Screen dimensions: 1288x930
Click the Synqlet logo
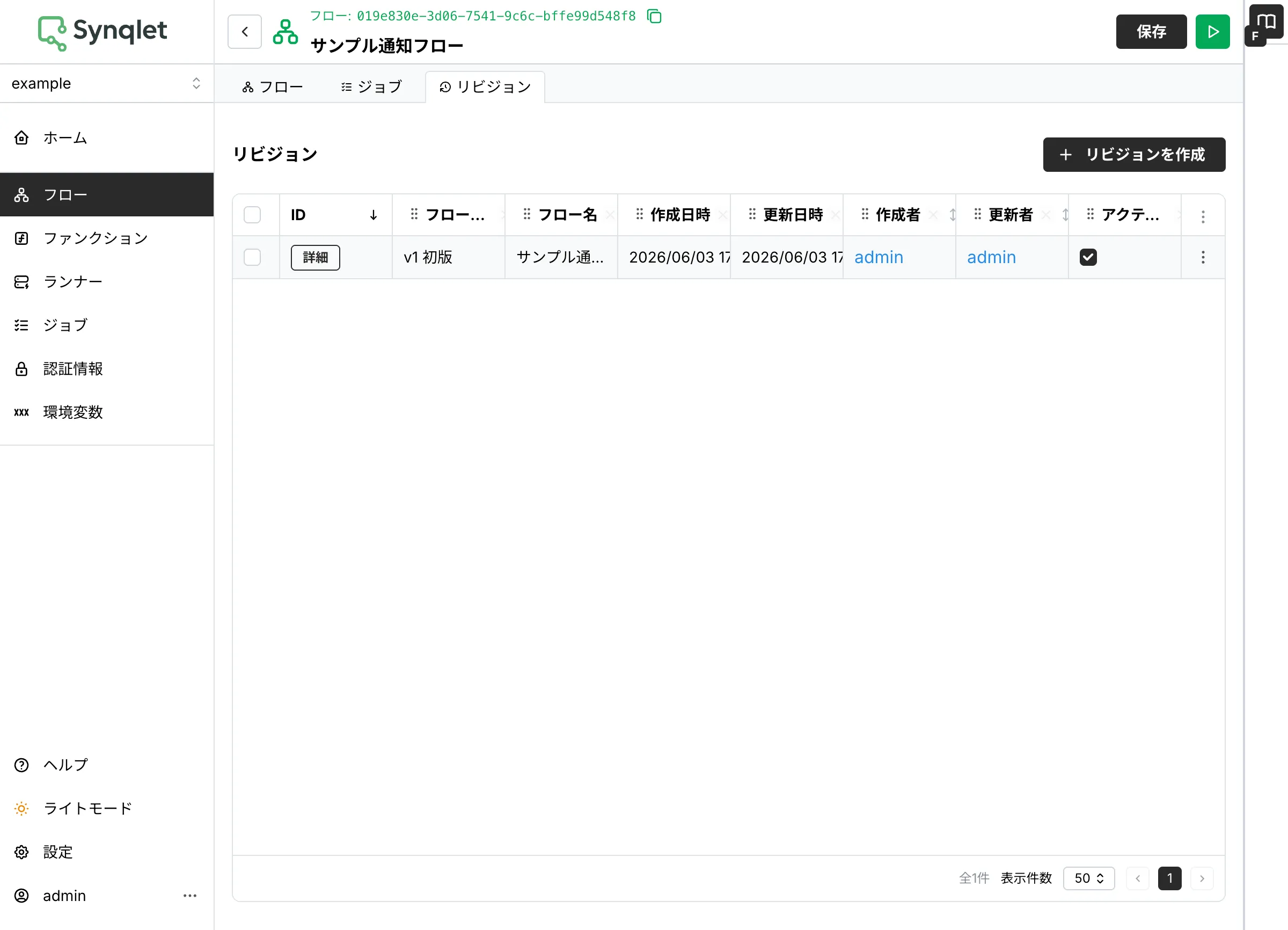103,32
